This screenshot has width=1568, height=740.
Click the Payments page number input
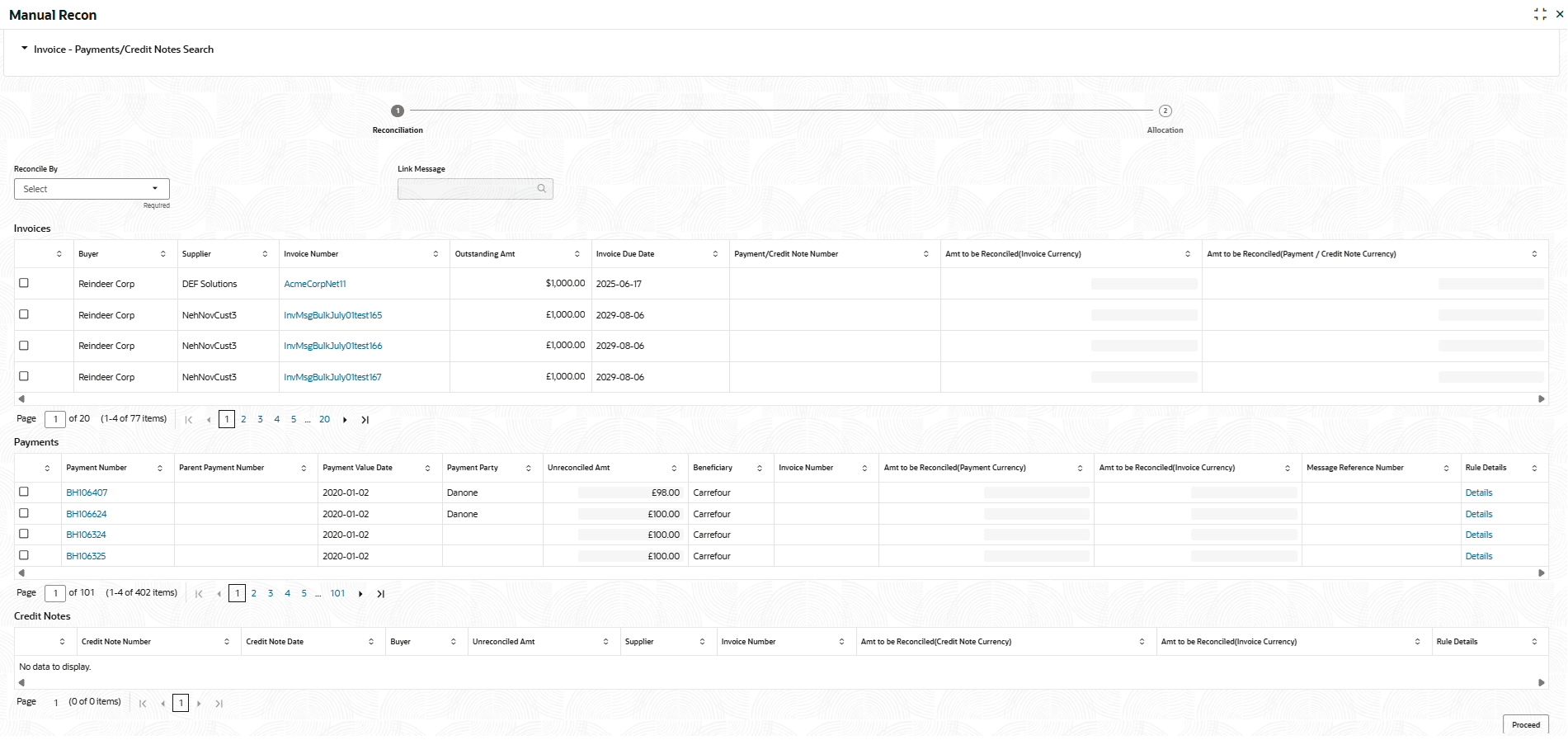pos(55,593)
